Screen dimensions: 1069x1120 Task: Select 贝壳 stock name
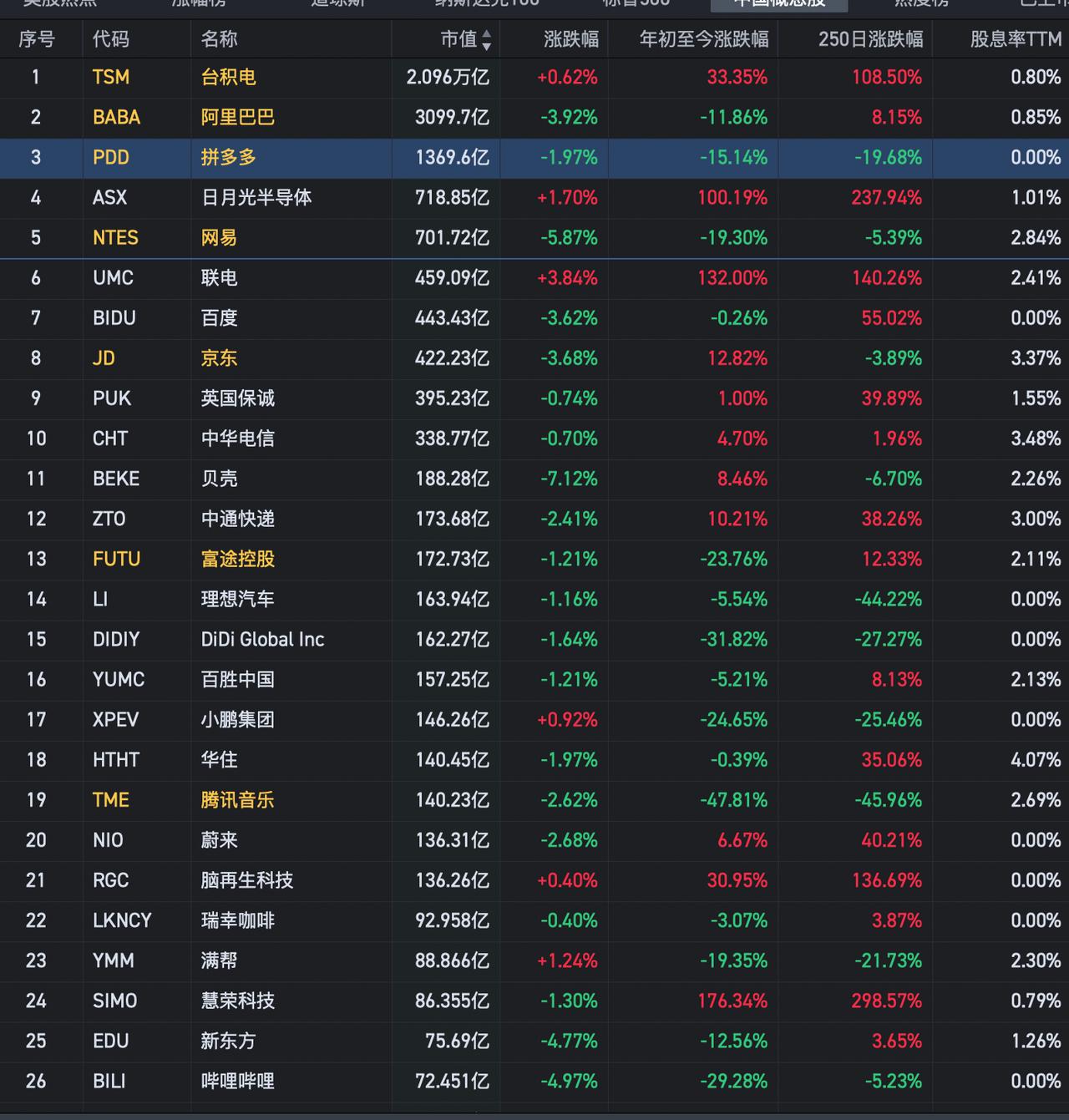coord(219,479)
